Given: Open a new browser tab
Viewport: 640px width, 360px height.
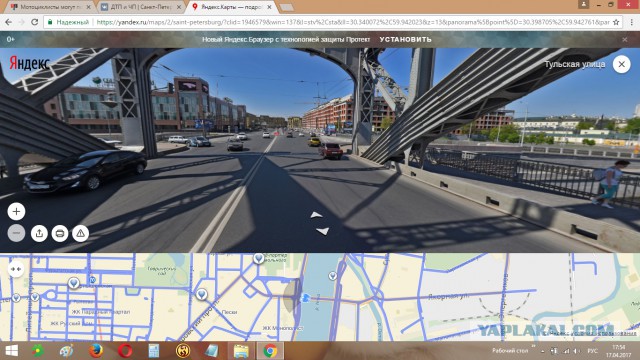Looking at the screenshot, I should 287,7.
